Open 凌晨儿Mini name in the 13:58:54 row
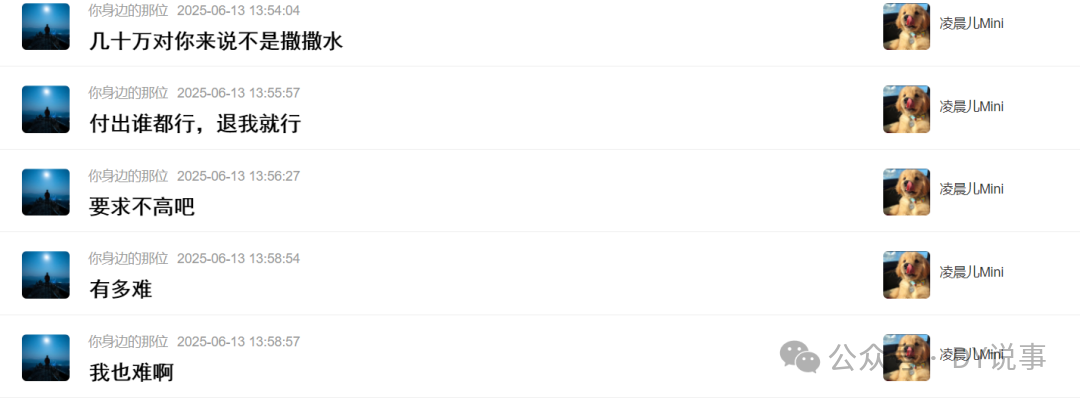 [x=971, y=272]
